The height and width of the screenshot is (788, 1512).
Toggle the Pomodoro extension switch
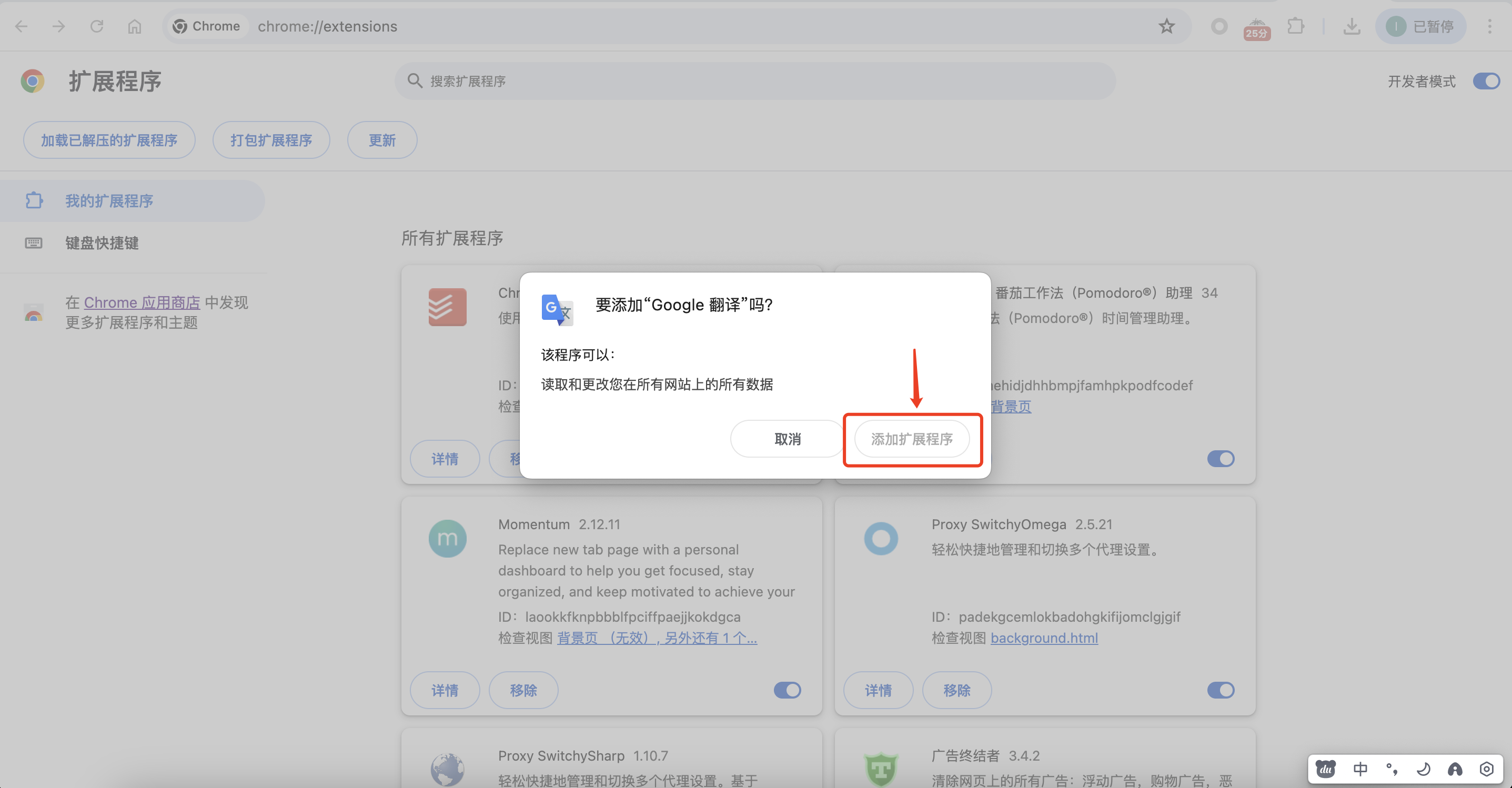coord(1221,459)
